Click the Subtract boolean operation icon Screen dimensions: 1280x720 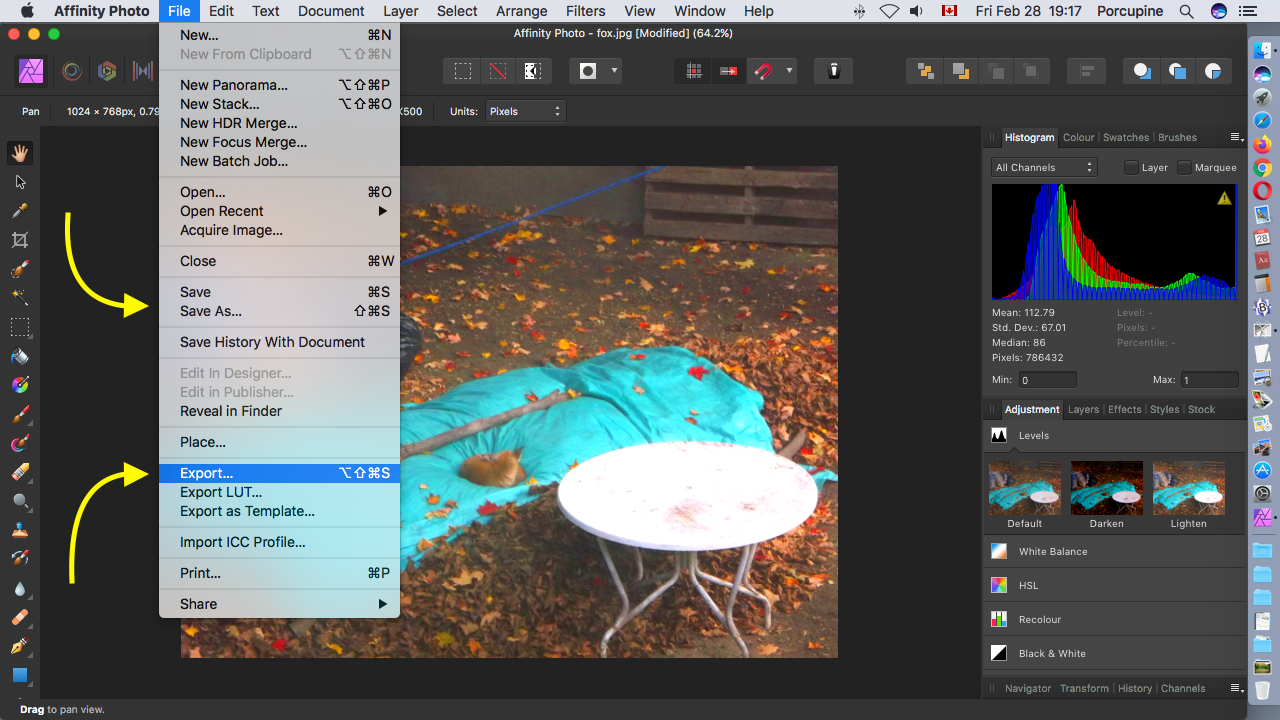tap(1177, 71)
